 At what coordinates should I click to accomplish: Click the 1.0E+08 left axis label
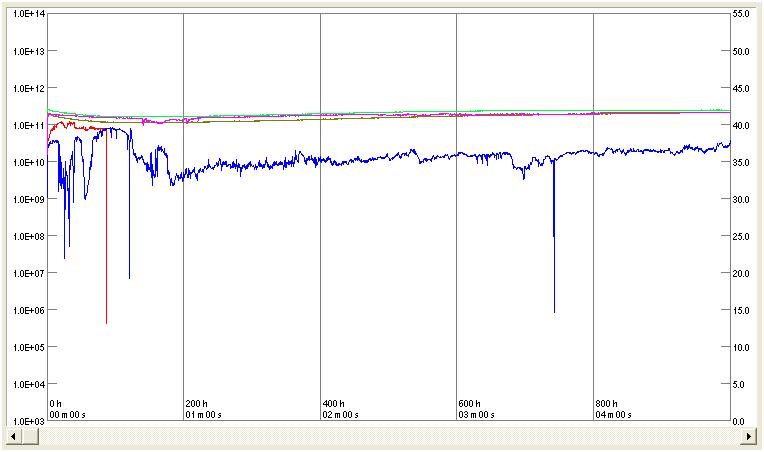tap(29, 236)
